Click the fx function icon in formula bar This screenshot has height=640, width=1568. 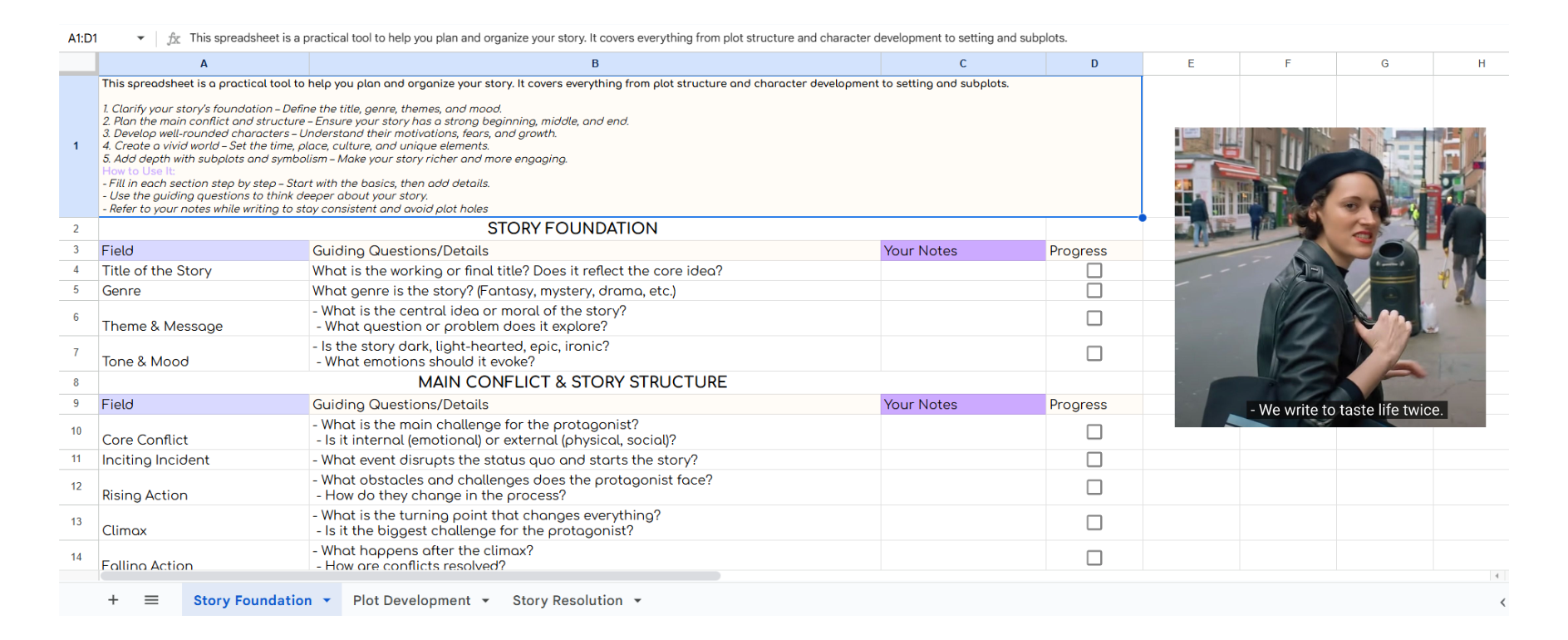coord(174,38)
